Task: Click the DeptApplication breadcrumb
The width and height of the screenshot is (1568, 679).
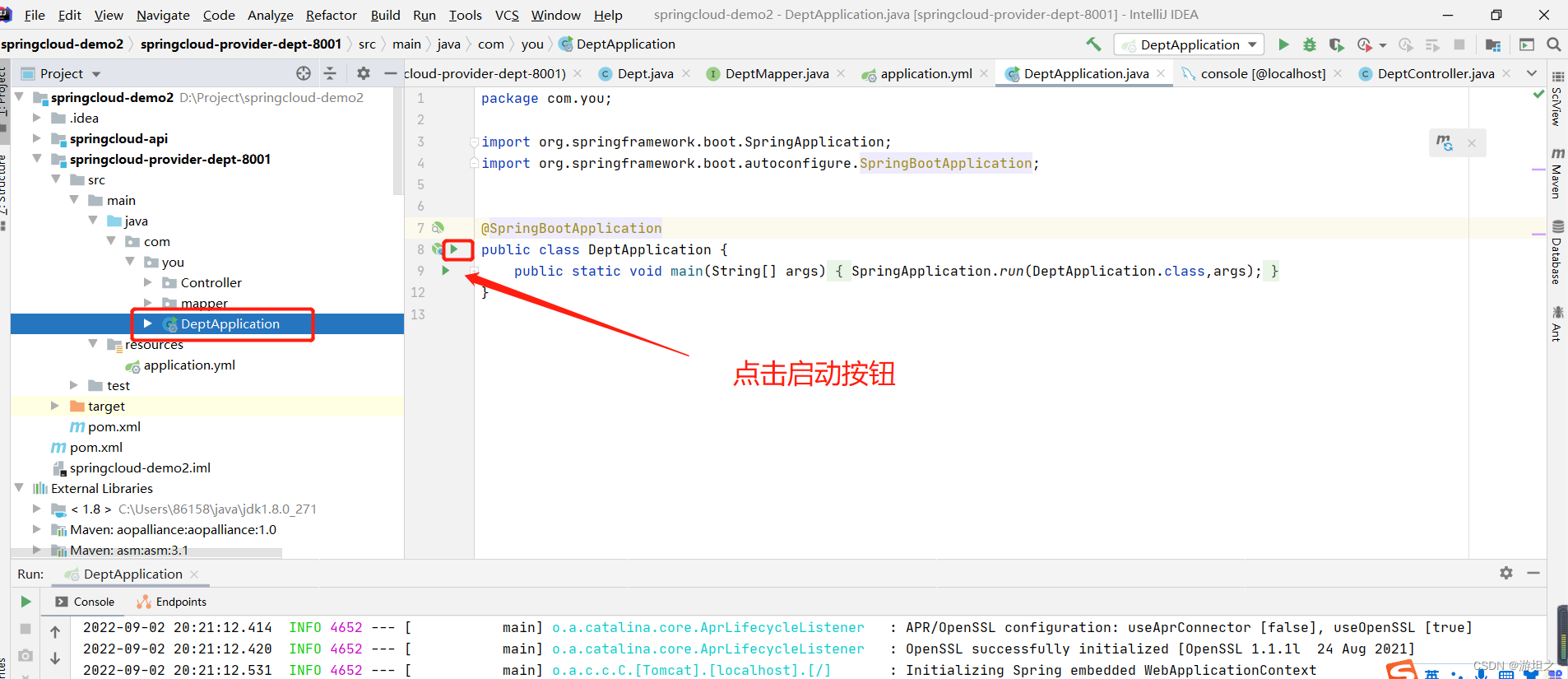Action: click(617, 44)
